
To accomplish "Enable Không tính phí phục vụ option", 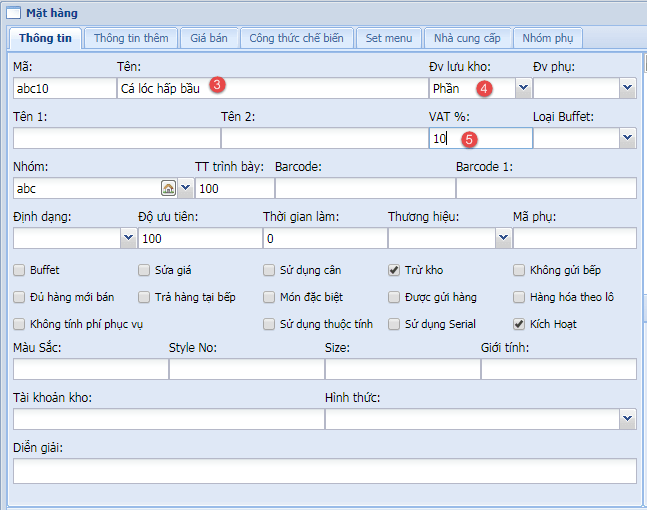I will click(20, 324).
